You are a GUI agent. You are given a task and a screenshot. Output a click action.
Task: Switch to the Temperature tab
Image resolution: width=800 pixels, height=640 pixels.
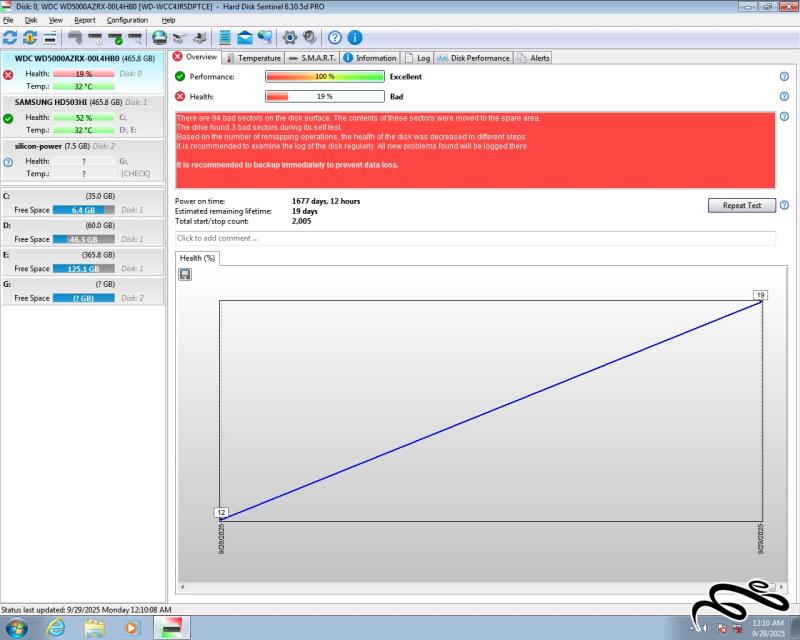(x=253, y=58)
